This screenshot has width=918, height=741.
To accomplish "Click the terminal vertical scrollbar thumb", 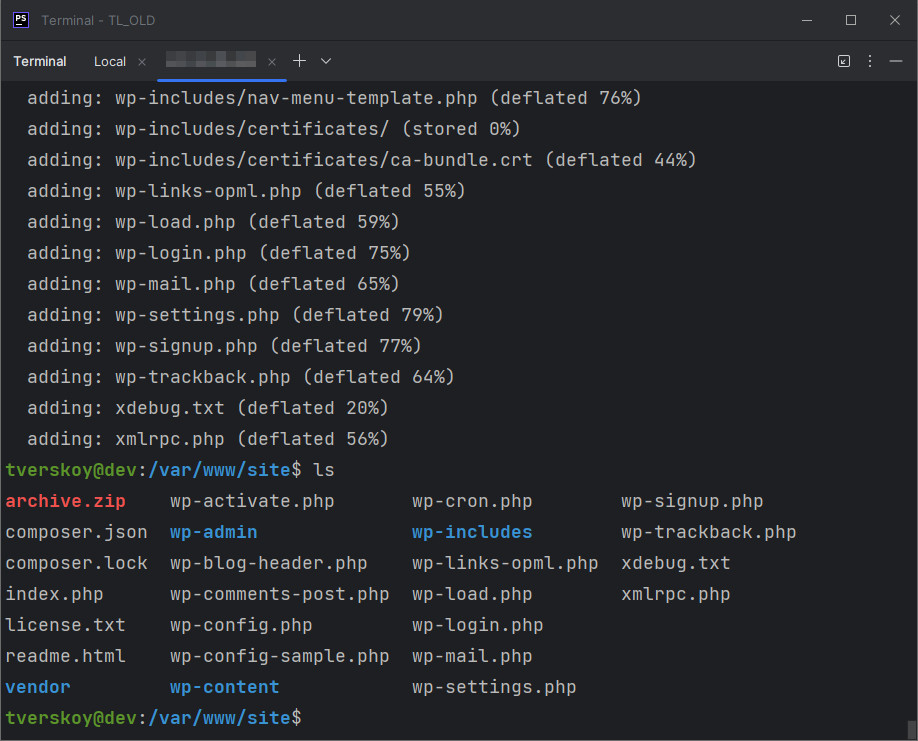I will (911, 730).
